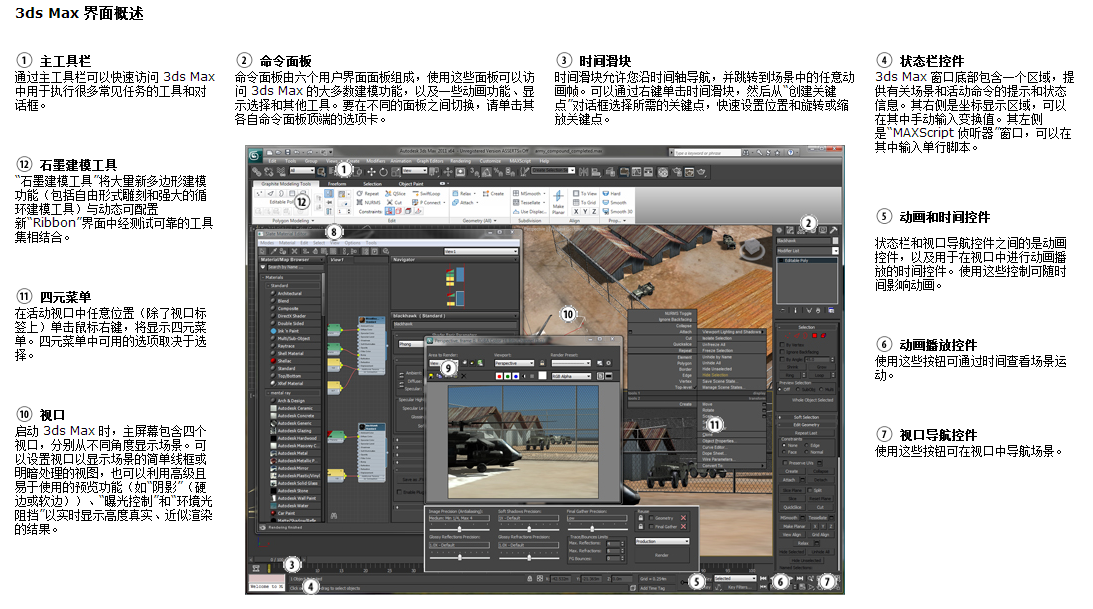
Task: Open the 3ds Max application button menu
Action: tap(254, 156)
